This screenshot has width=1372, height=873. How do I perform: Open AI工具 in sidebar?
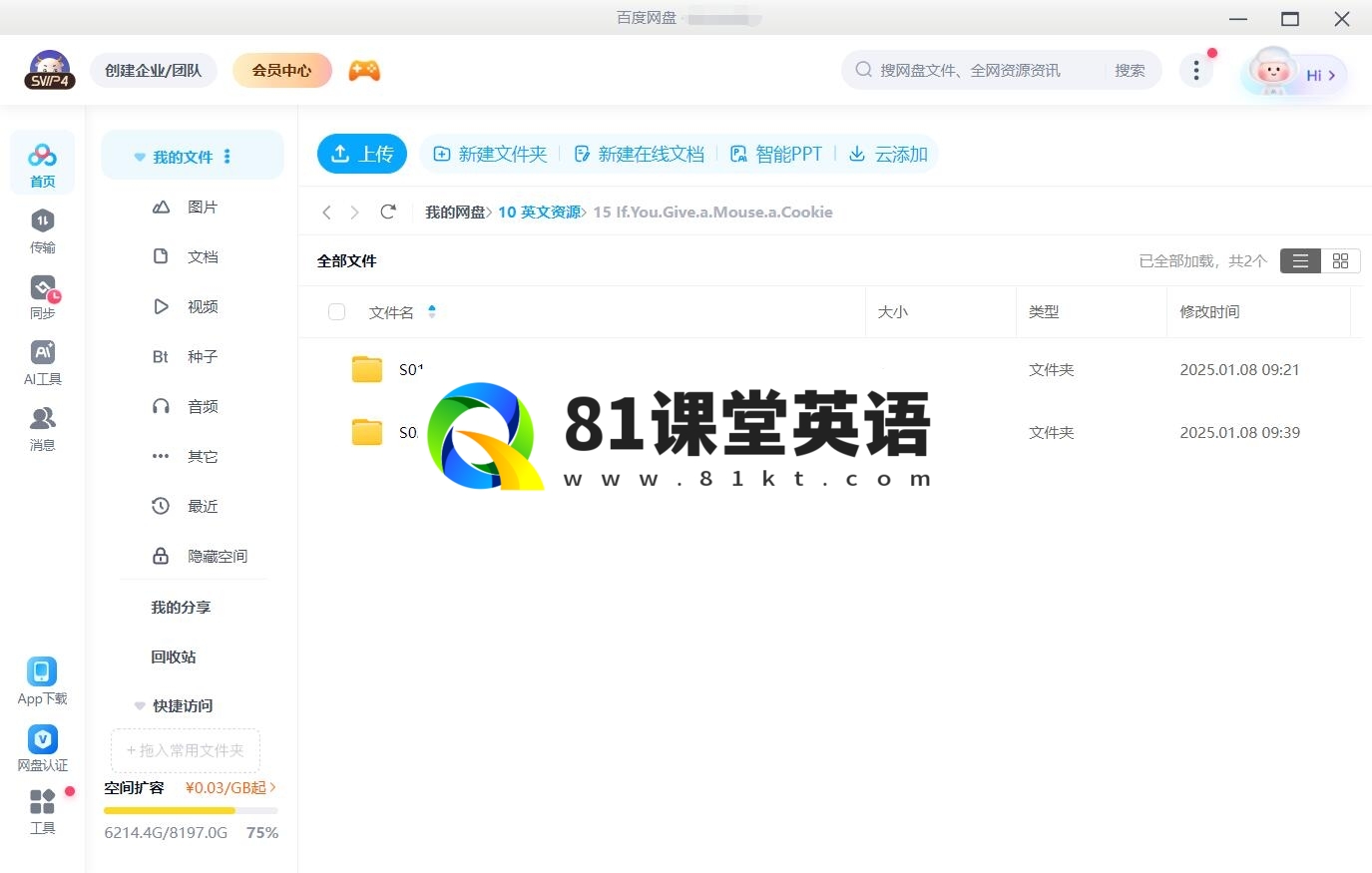coord(42,363)
